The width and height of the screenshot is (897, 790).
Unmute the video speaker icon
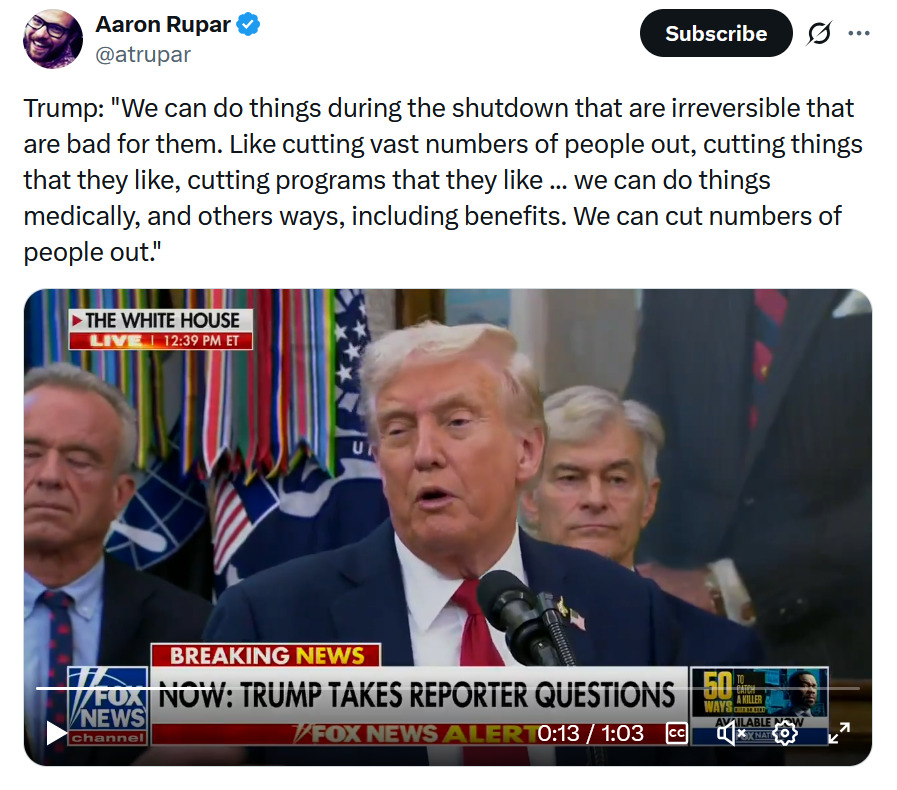[x=731, y=733]
